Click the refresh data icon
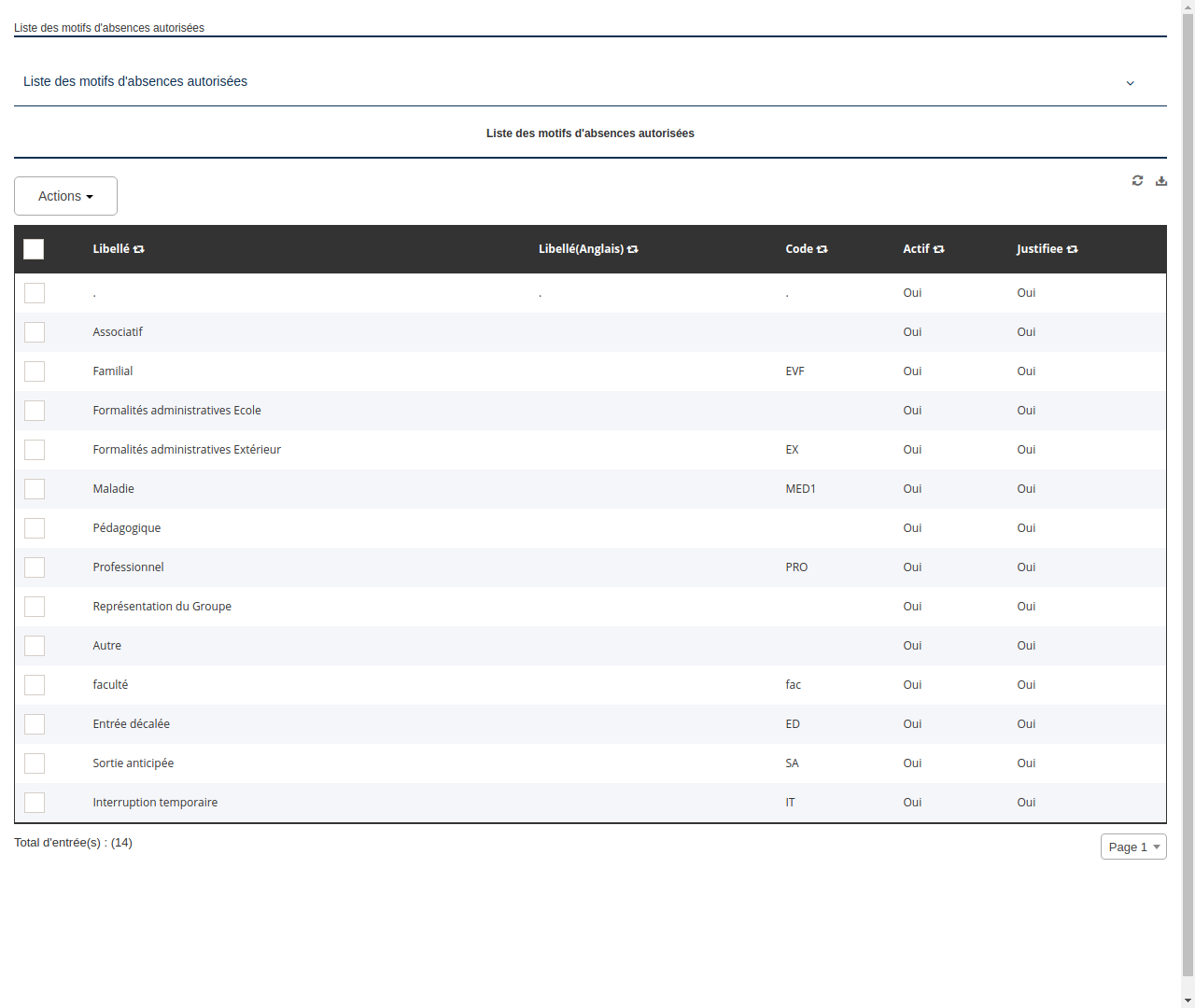This screenshot has height=1008, width=1195. point(1137,180)
